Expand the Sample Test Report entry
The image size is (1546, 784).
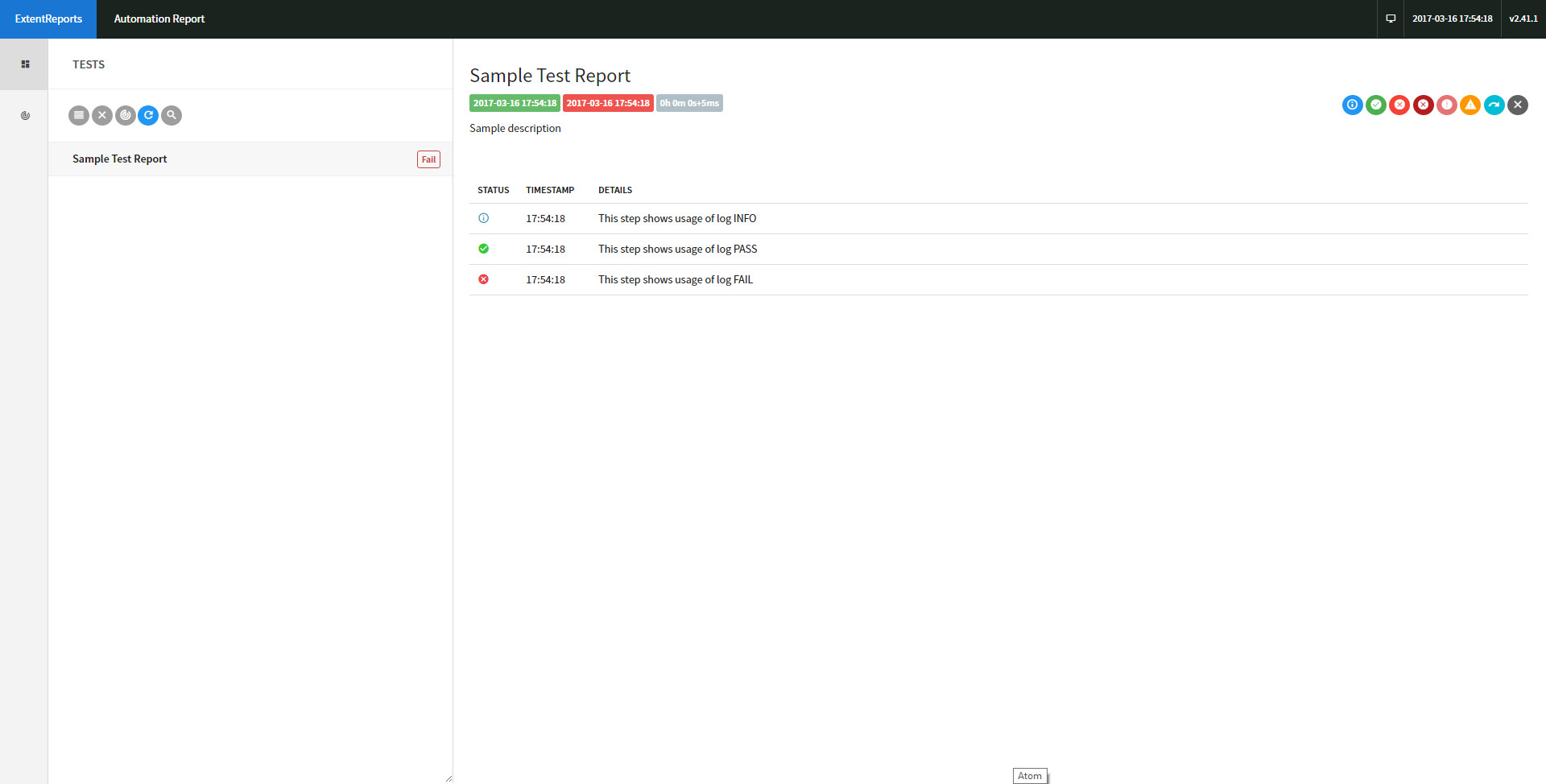point(119,159)
